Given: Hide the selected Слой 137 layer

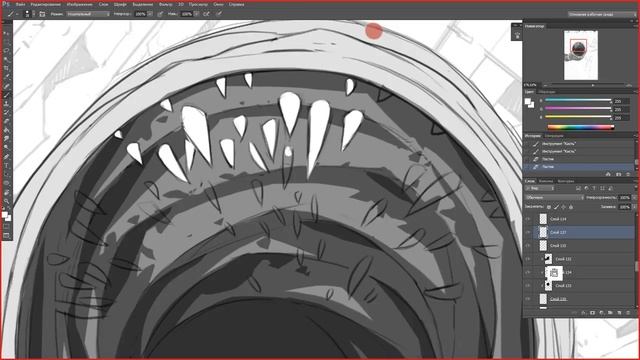Looking at the screenshot, I should 528,232.
